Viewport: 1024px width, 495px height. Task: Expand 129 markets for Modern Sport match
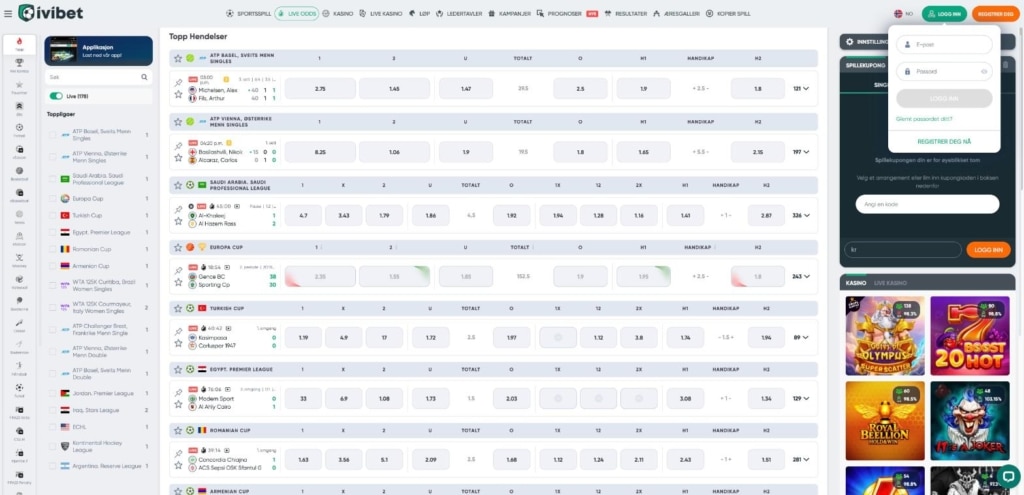(x=801, y=398)
